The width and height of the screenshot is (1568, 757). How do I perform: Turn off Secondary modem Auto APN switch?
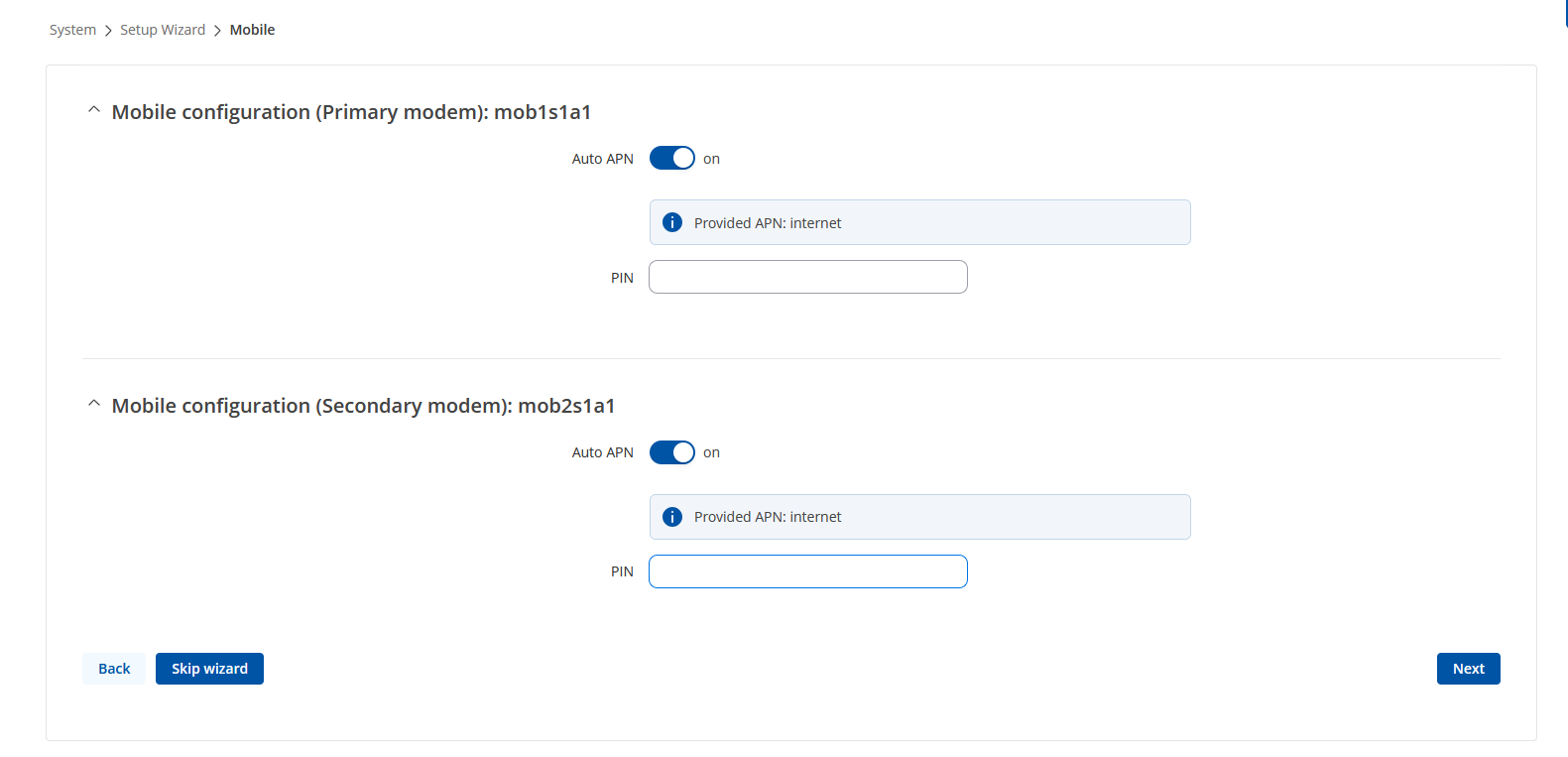(672, 451)
